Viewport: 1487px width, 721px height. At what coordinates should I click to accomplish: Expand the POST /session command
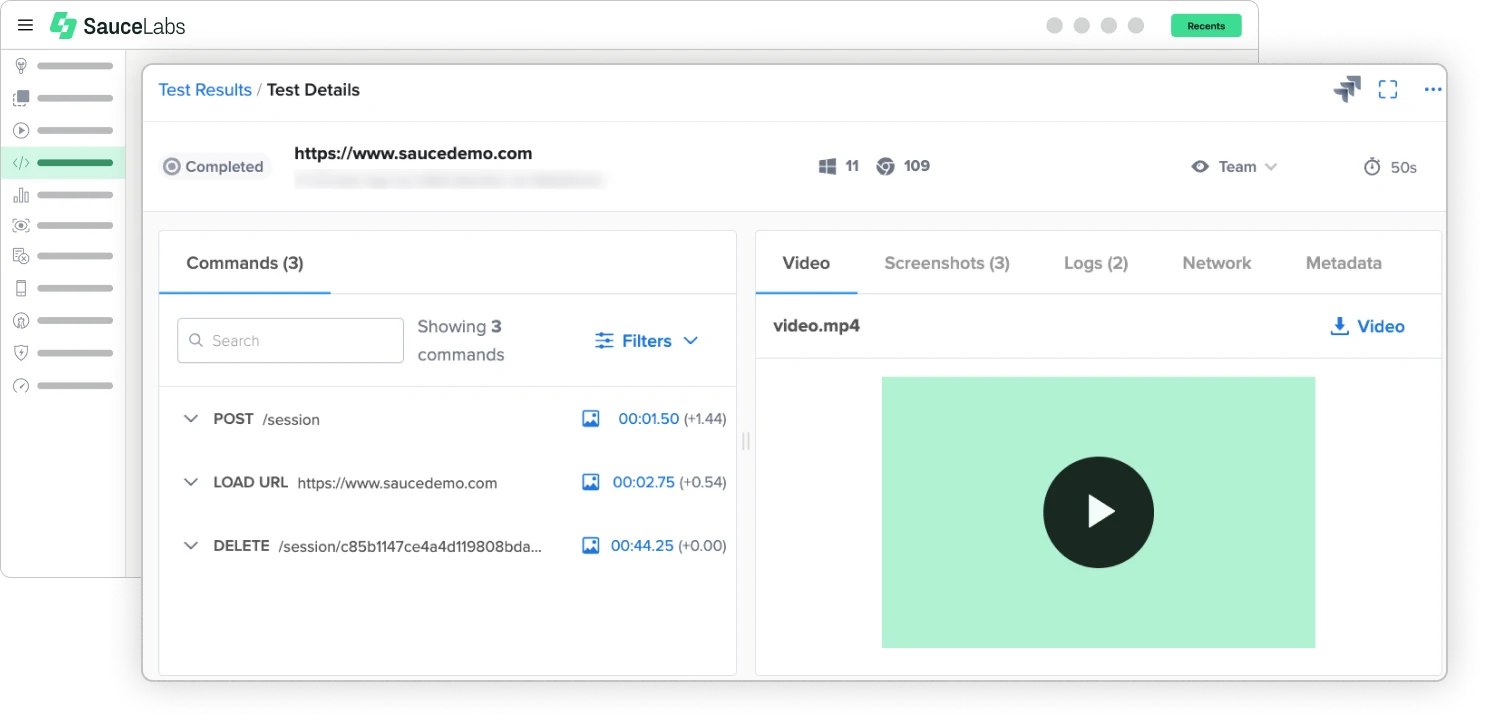(191, 419)
